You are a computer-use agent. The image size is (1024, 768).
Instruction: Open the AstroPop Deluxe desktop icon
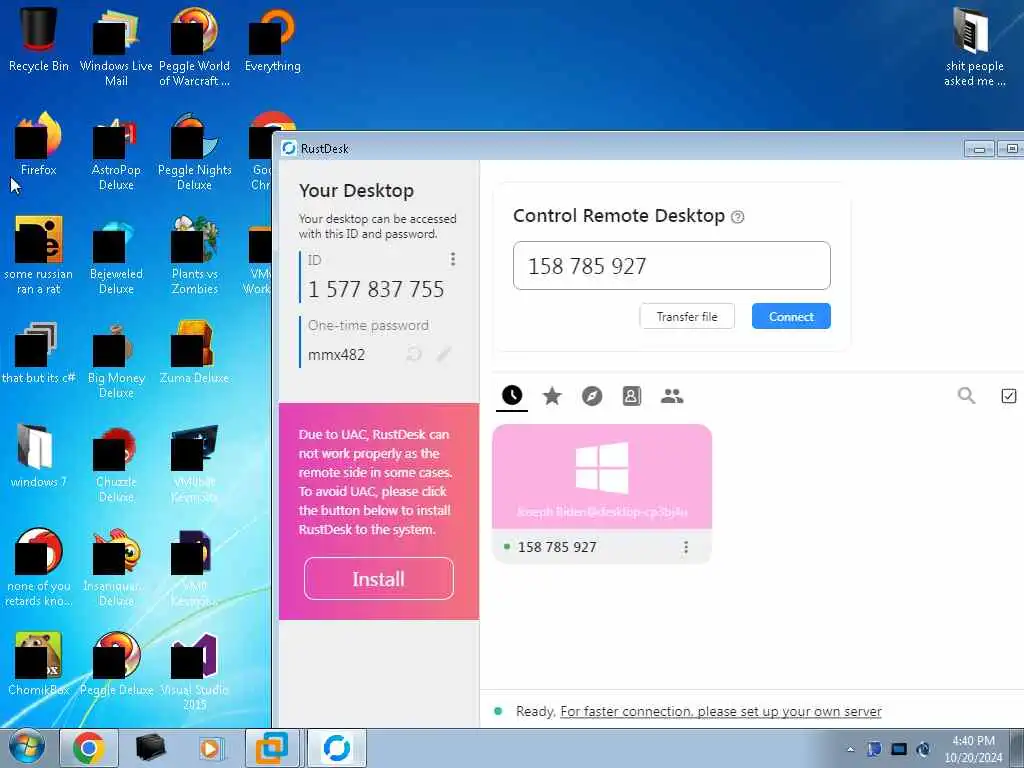coord(116,152)
